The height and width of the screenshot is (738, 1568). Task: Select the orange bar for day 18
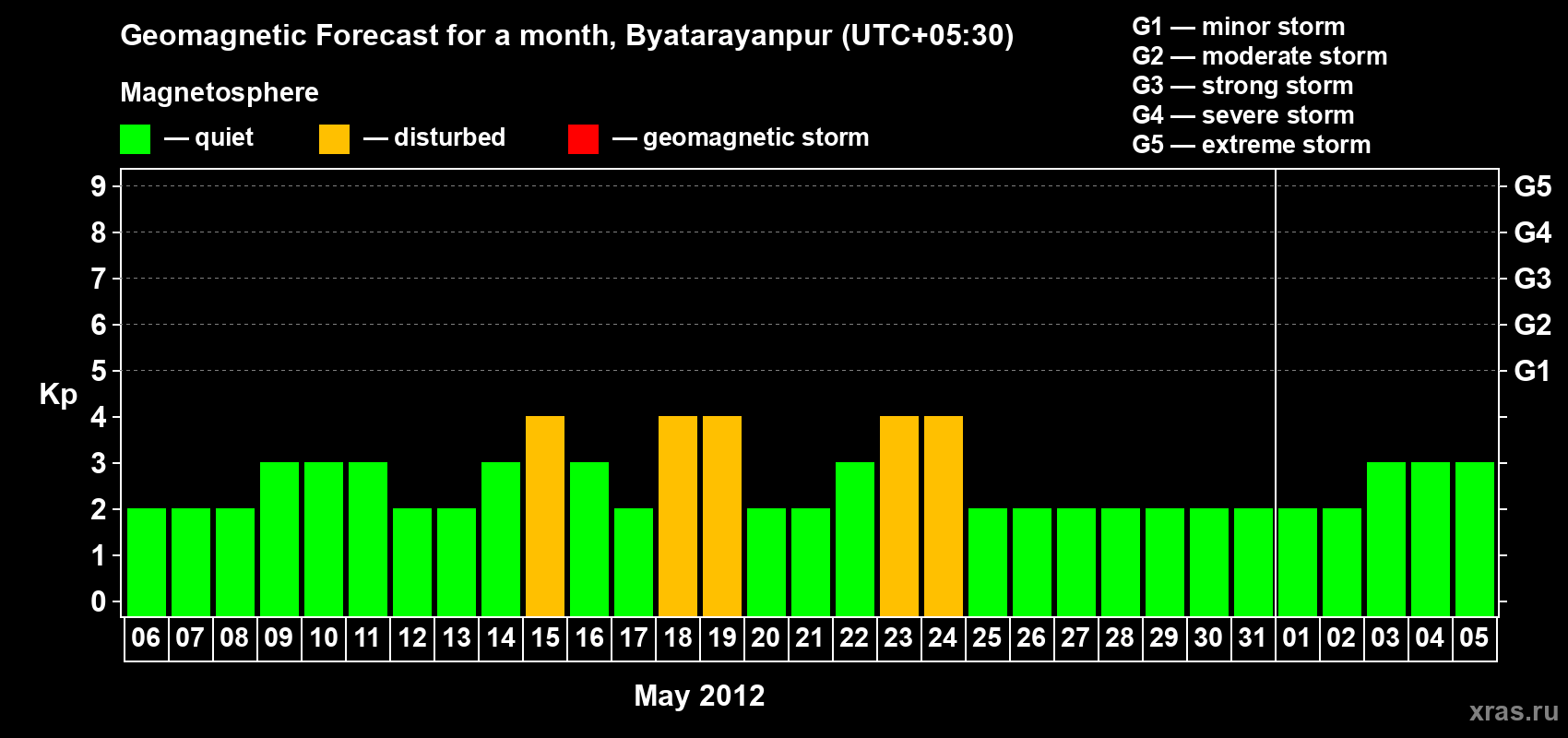pyautogui.click(x=678, y=516)
